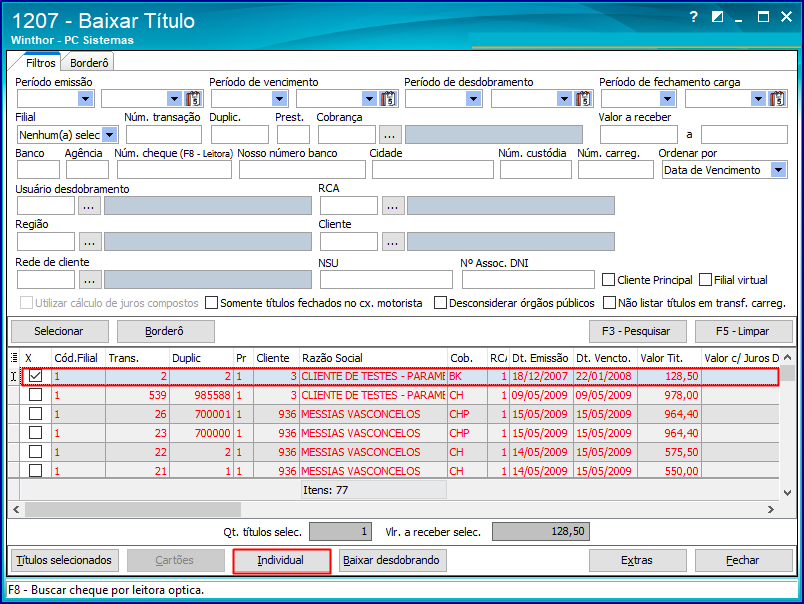The image size is (804, 604).
Task: Expand Período de desdobramento start date dropdown
Action: tap(473, 98)
